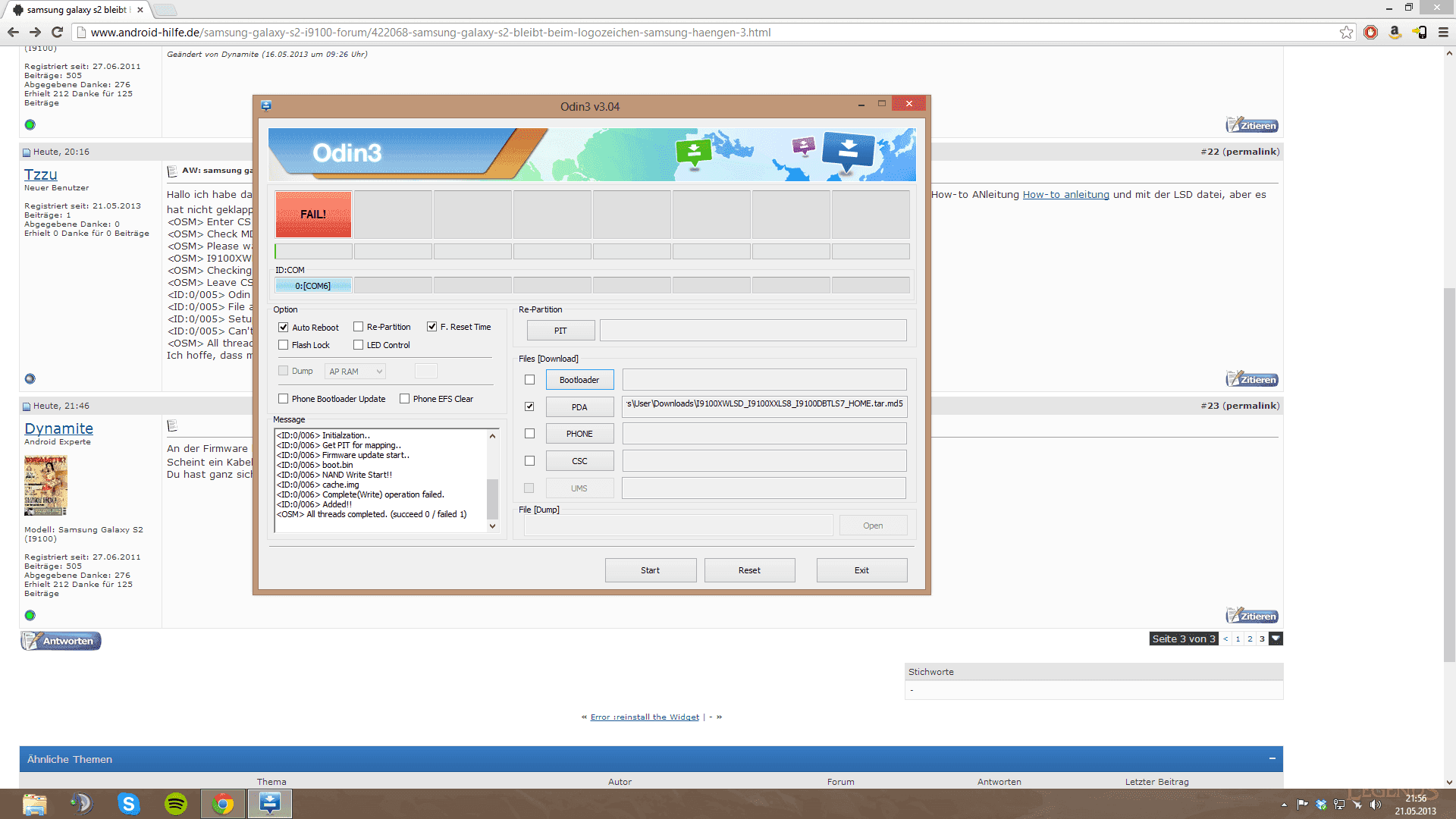Open the AdBlock extension icon
Screen dimensions: 1456x819
(1370, 32)
